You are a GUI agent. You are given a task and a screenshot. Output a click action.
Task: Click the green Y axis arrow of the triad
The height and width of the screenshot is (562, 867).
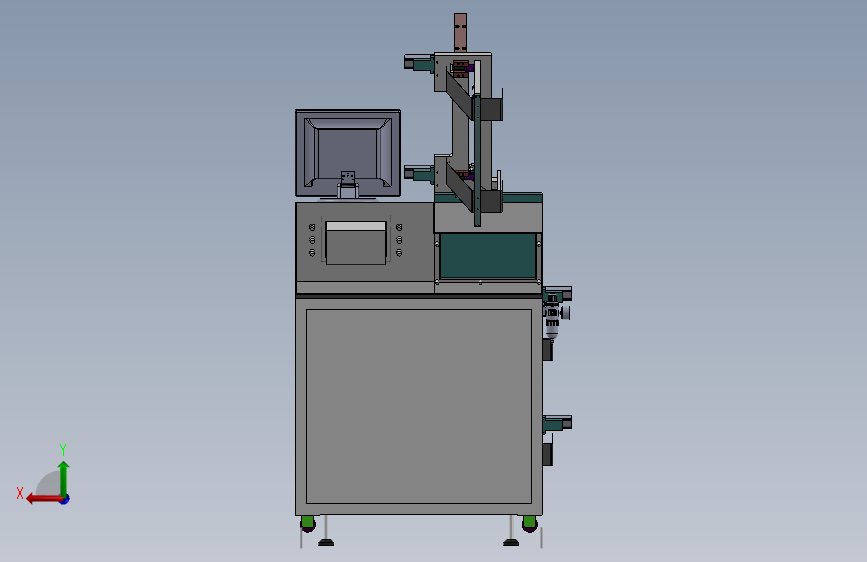pyautogui.click(x=64, y=478)
